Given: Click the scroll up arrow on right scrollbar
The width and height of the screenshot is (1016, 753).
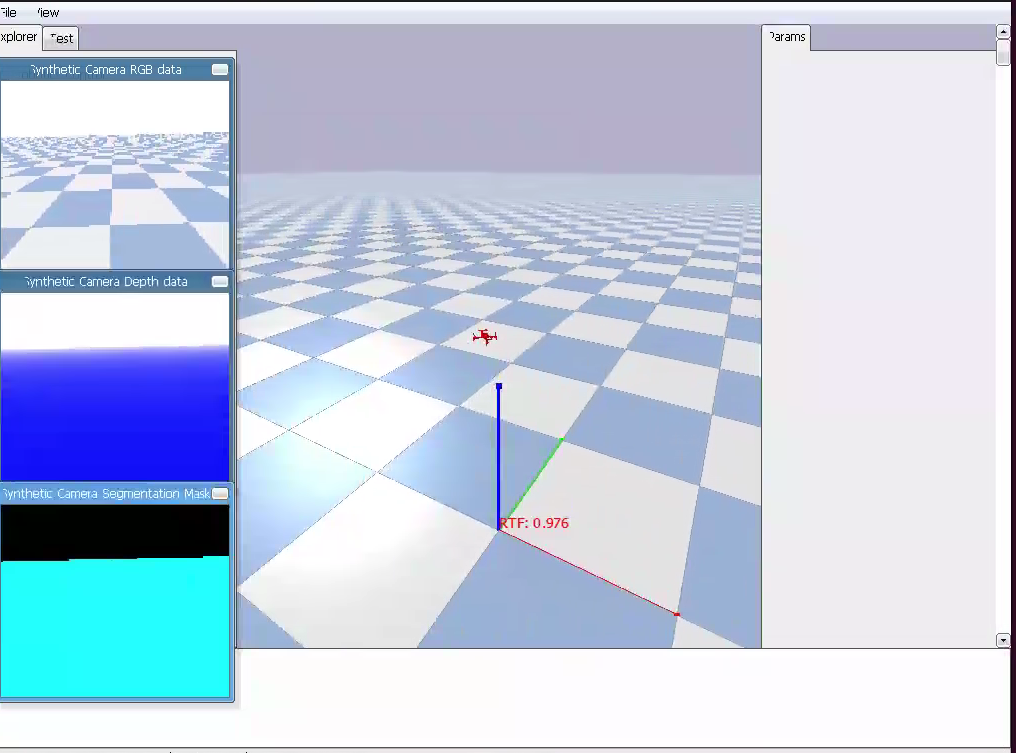Looking at the screenshot, I should coord(1003,32).
